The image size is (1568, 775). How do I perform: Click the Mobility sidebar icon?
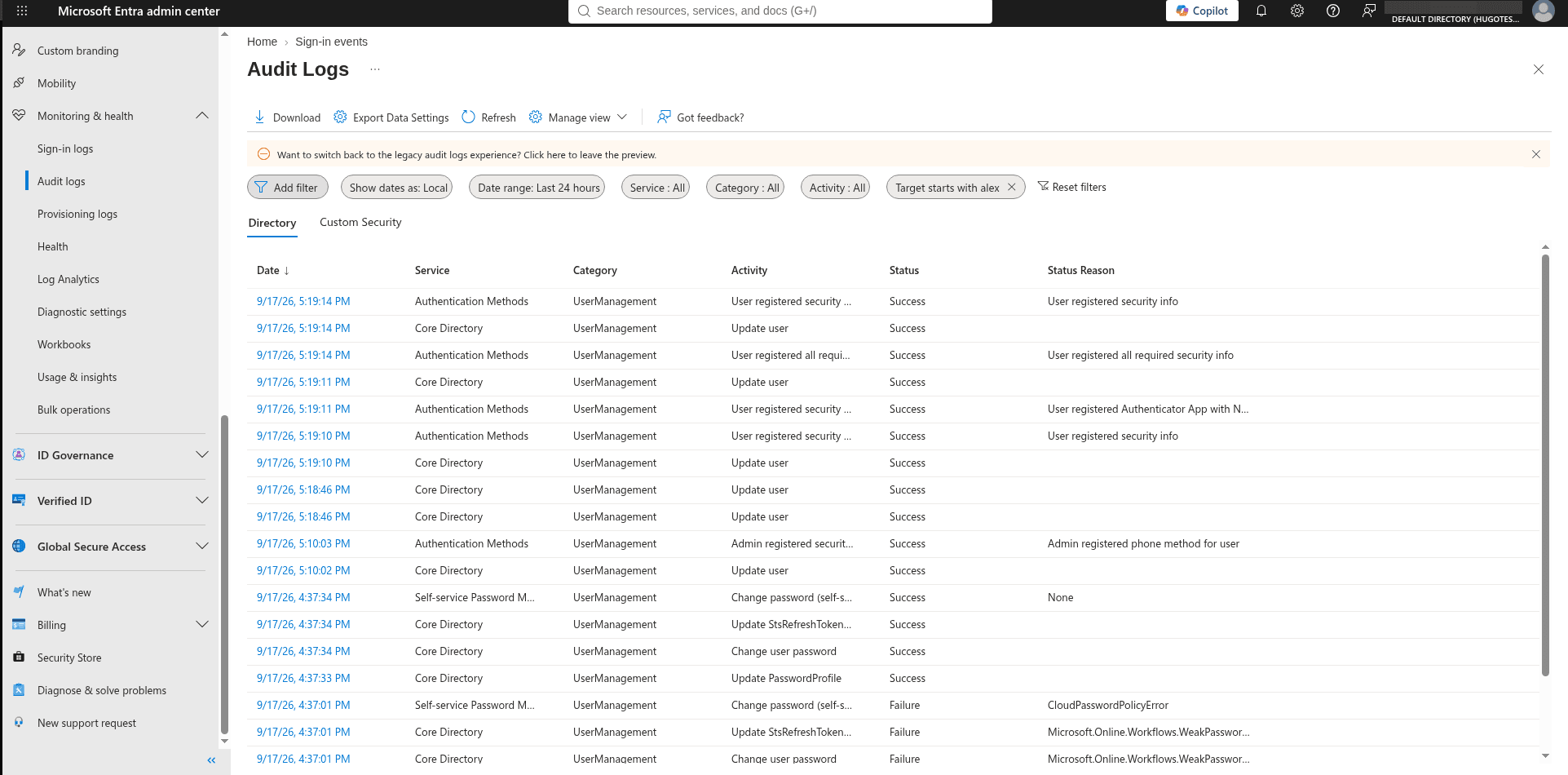(x=19, y=83)
